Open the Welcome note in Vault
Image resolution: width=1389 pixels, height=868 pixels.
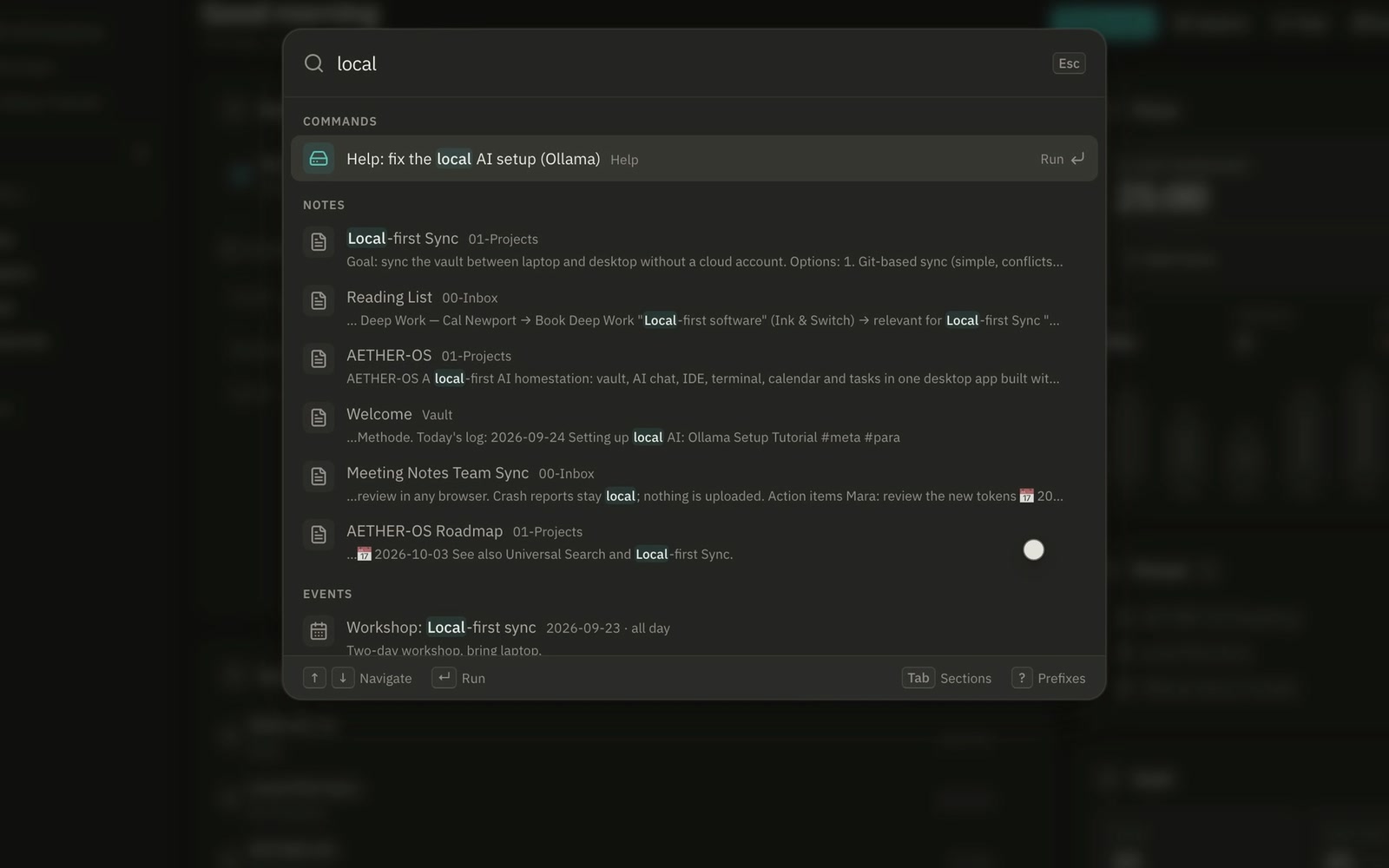tap(694, 425)
